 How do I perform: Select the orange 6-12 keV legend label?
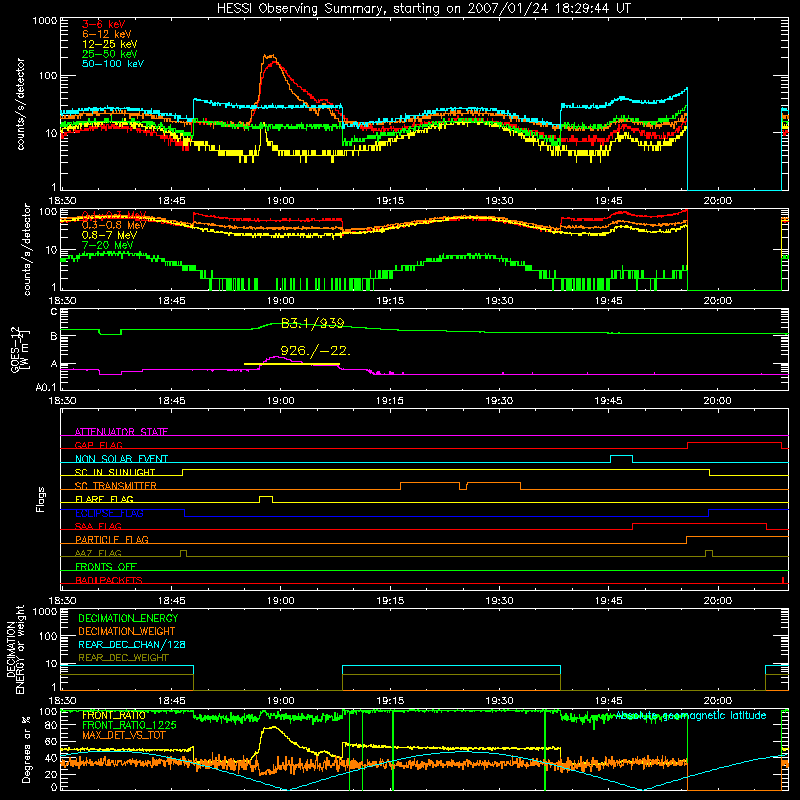pyautogui.click(x=107, y=34)
